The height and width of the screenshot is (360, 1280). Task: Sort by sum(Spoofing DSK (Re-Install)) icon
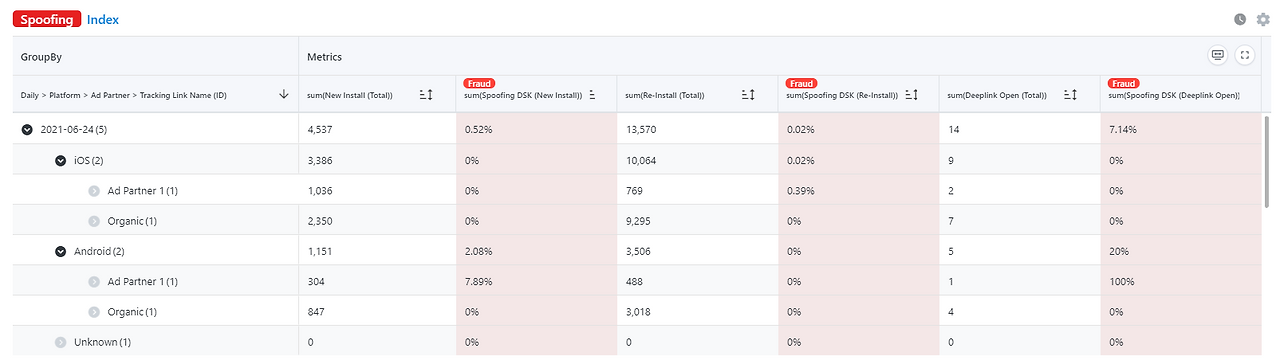912,95
